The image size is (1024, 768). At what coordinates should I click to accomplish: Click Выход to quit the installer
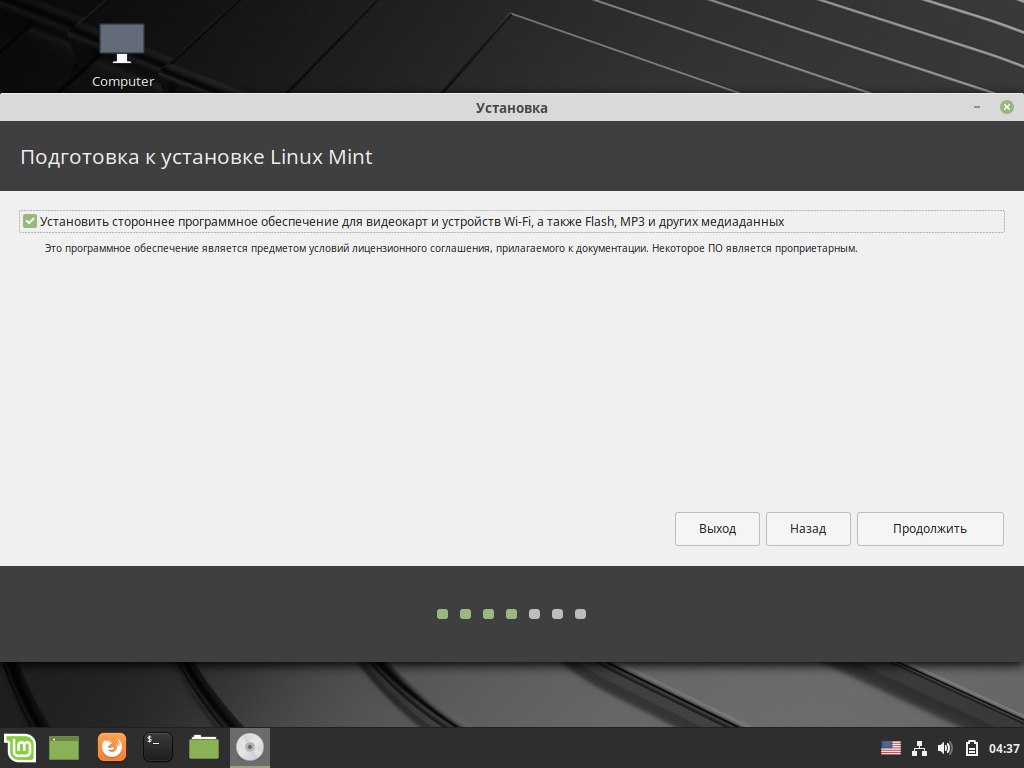pyautogui.click(x=717, y=528)
